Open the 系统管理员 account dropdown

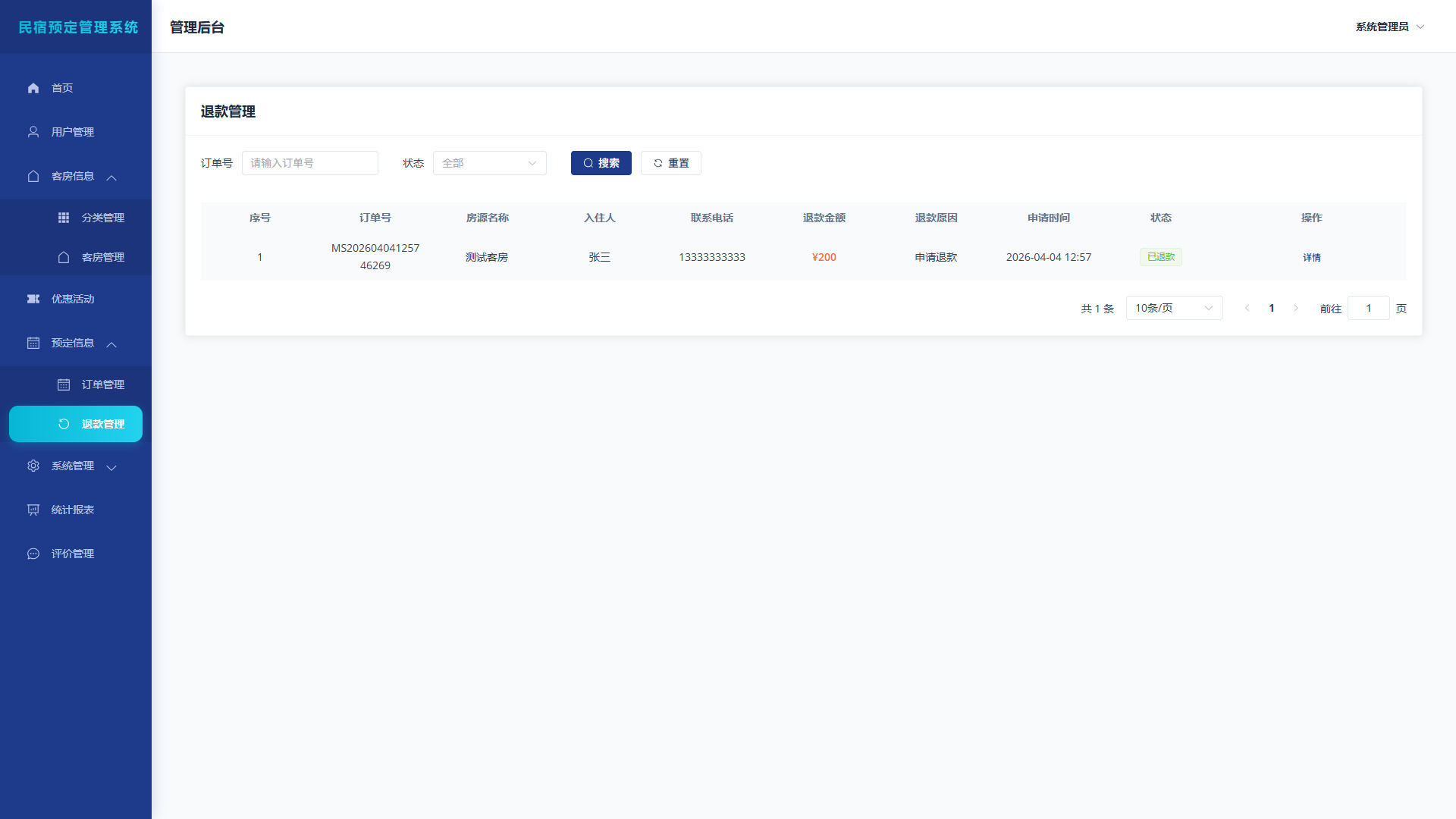tap(1390, 27)
